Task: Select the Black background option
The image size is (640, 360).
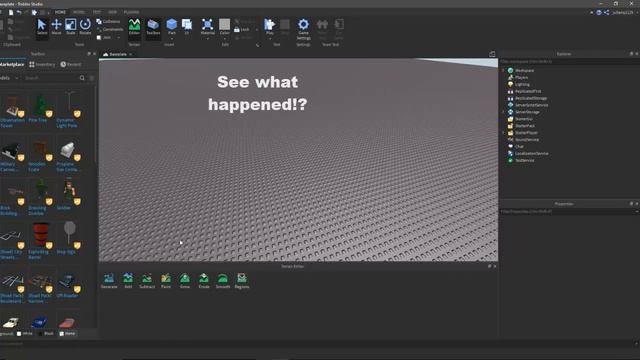Action: tap(46, 333)
